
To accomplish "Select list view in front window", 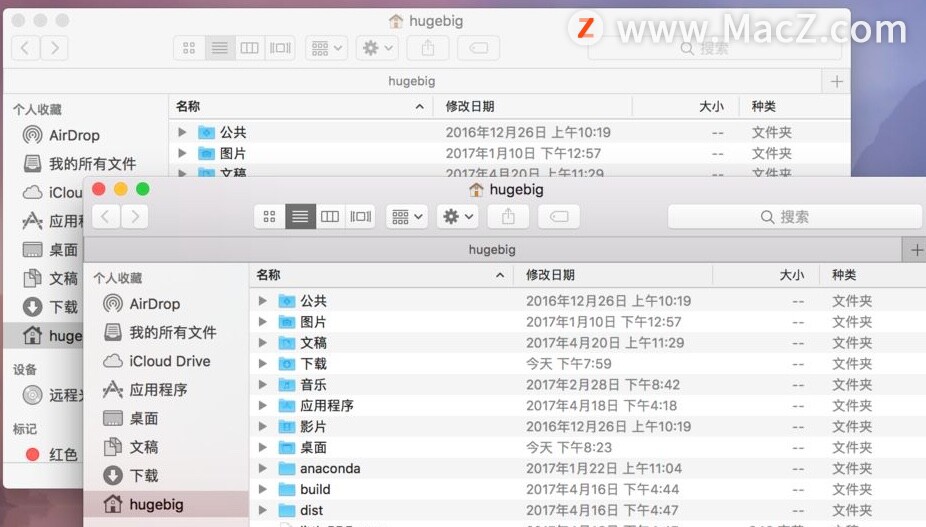I will 300,217.
